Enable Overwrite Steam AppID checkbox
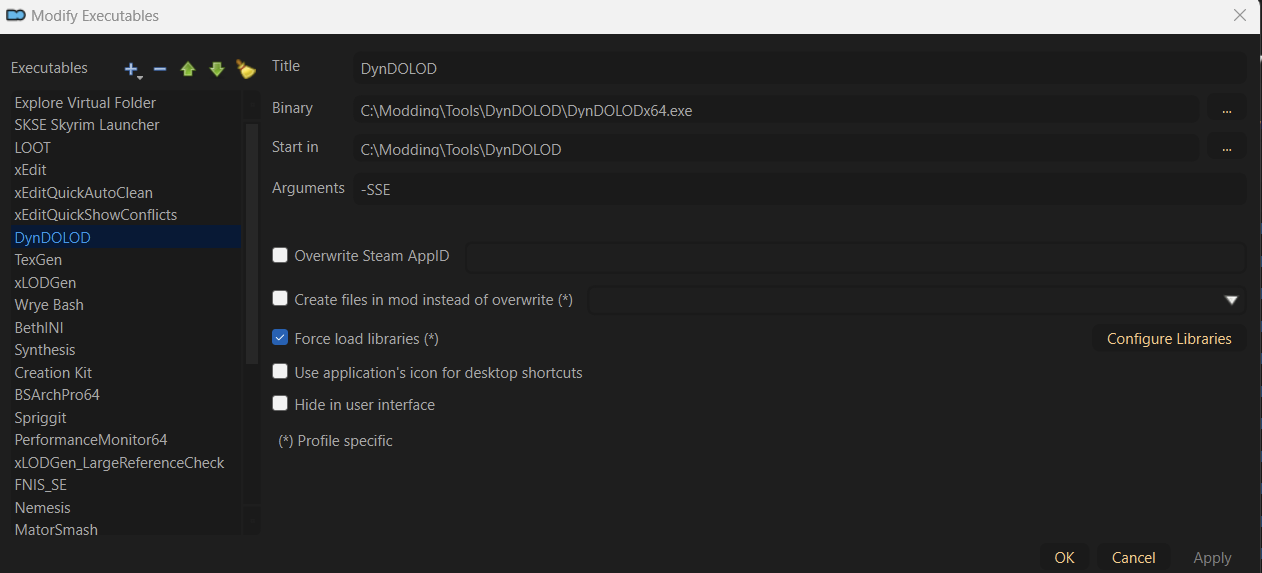Viewport: 1262px width, 573px height. pos(280,256)
